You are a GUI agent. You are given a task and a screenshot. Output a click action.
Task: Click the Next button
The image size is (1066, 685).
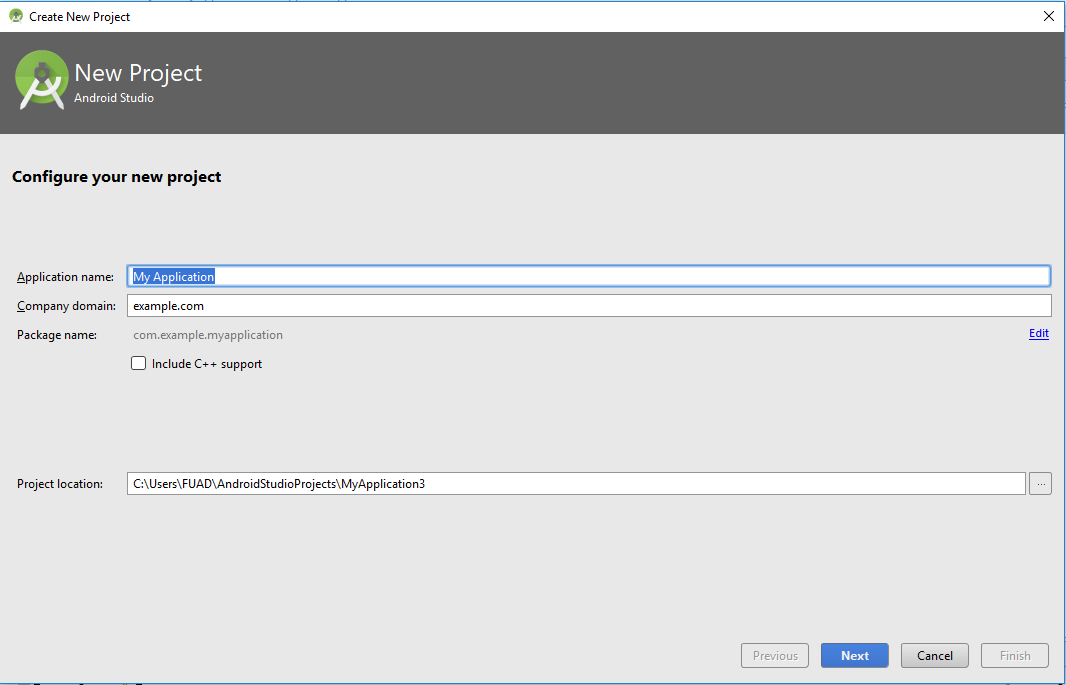click(x=854, y=655)
